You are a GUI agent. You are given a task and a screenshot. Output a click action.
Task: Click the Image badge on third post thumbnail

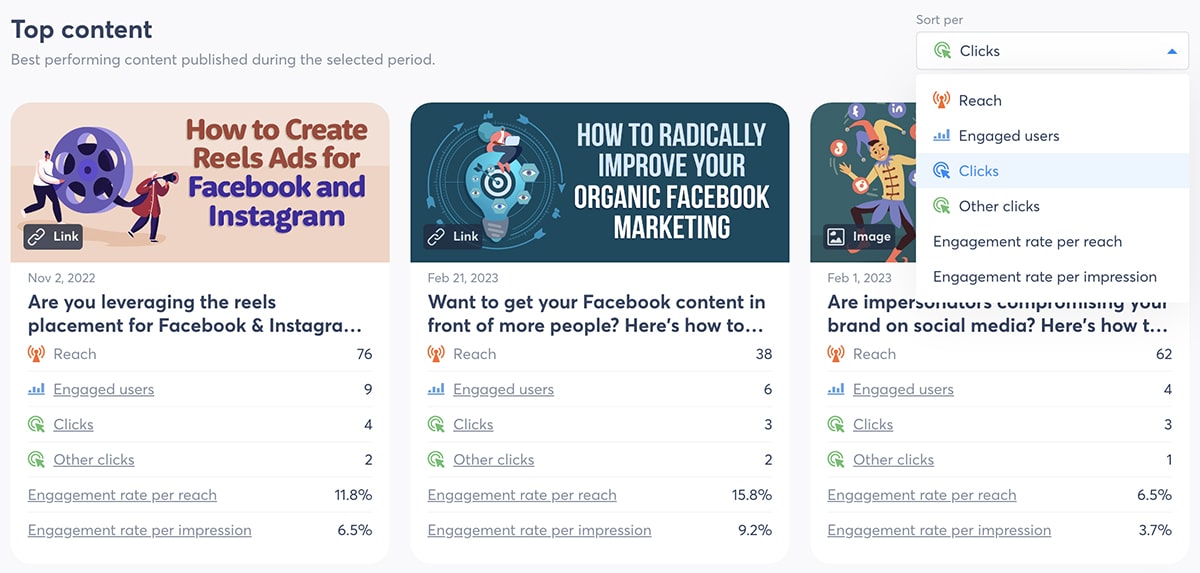click(857, 237)
